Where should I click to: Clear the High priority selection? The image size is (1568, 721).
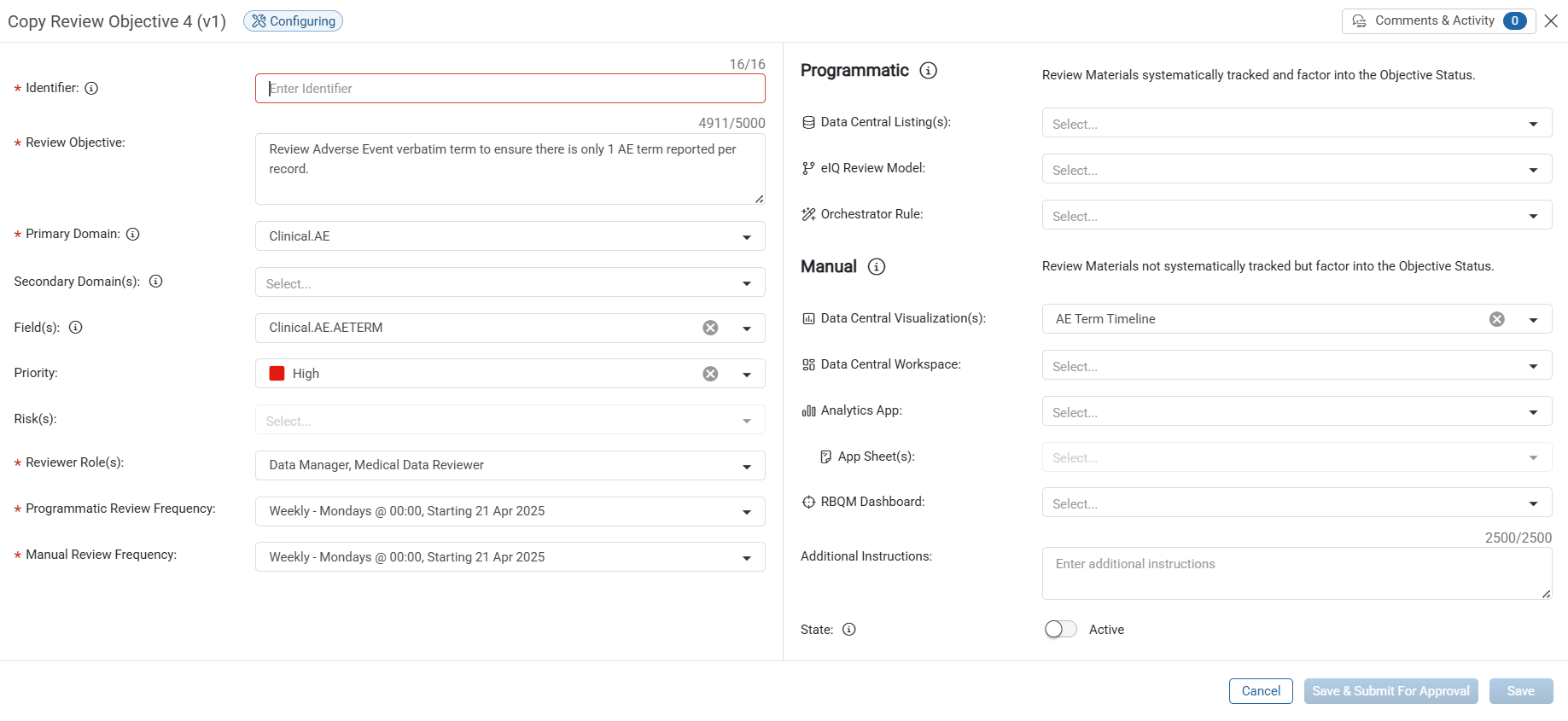coord(710,374)
